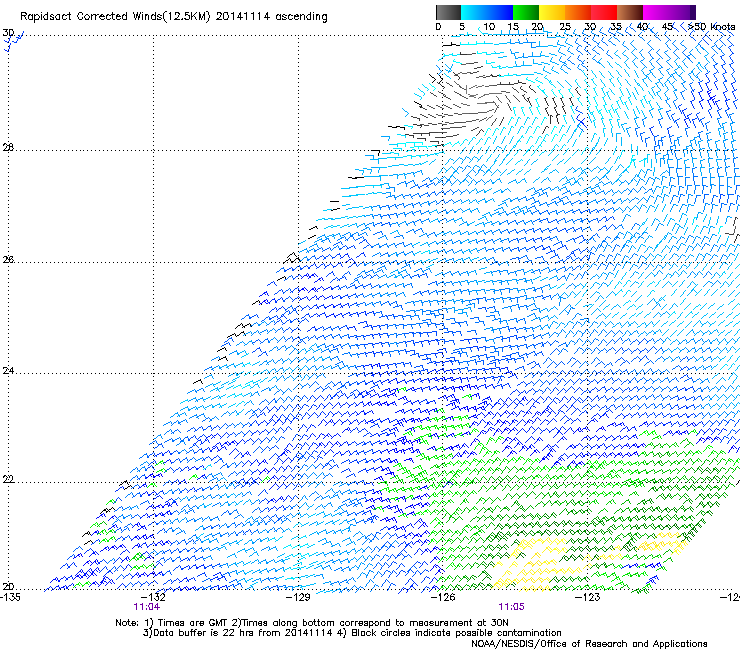740x650 pixels.
Task: Click the cyan-to-blue 5–15 knot color band
Action: (x=487, y=12)
